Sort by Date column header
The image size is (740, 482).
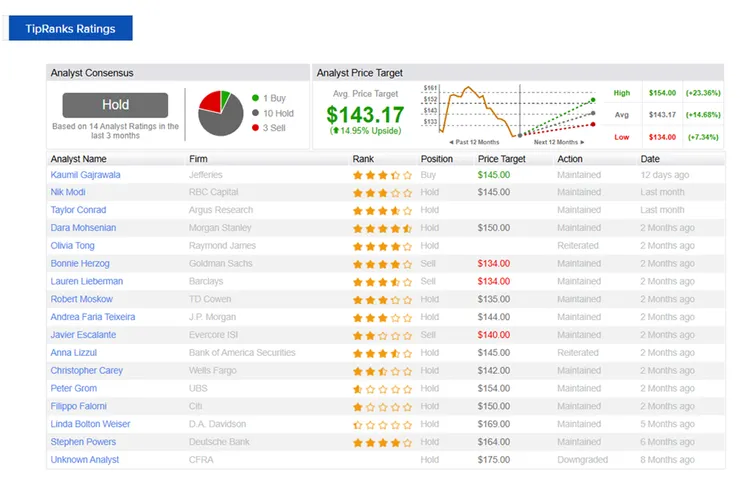point(650,159)
